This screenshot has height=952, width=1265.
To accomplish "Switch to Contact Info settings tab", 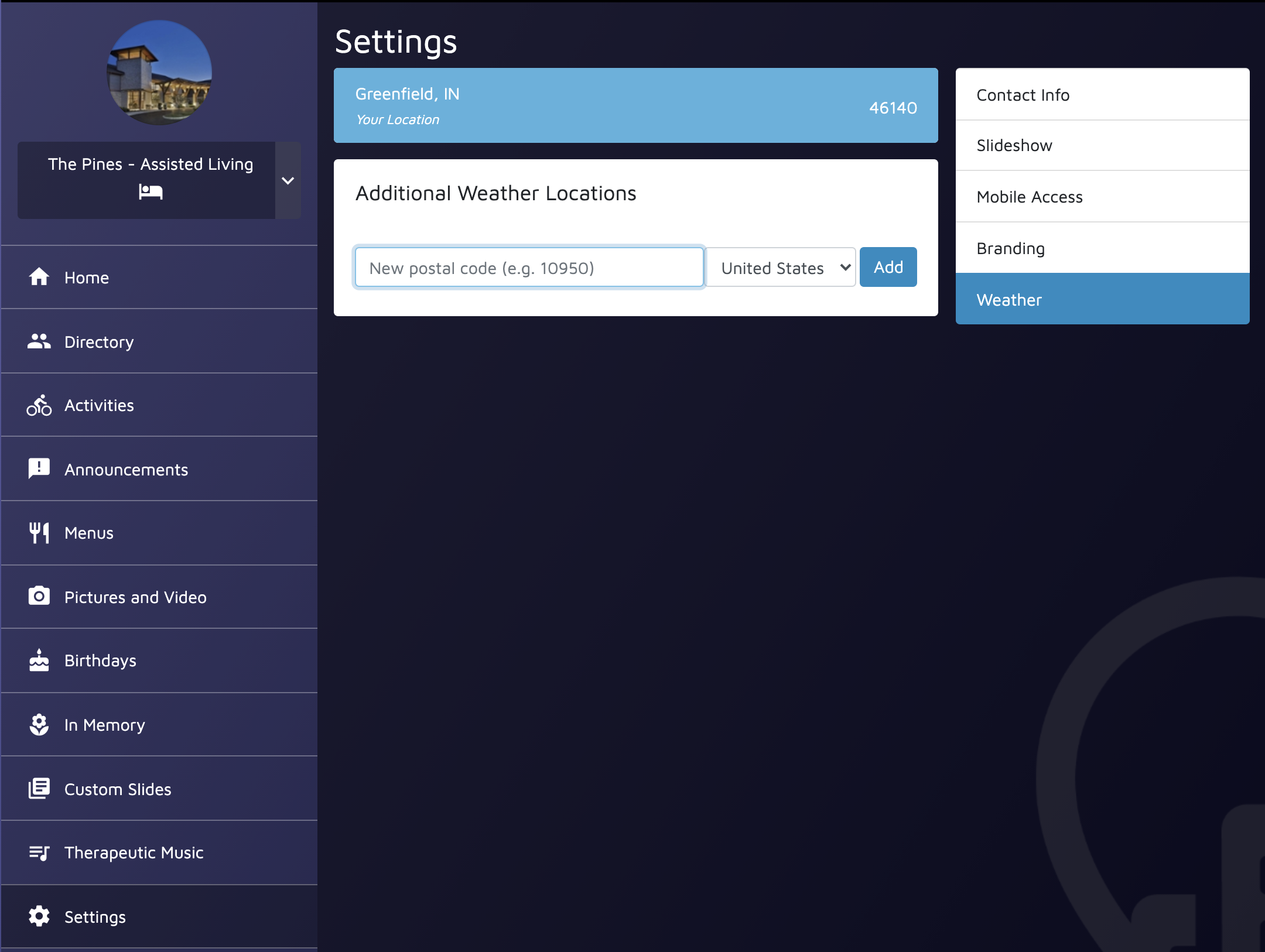I will (1102, 95).
